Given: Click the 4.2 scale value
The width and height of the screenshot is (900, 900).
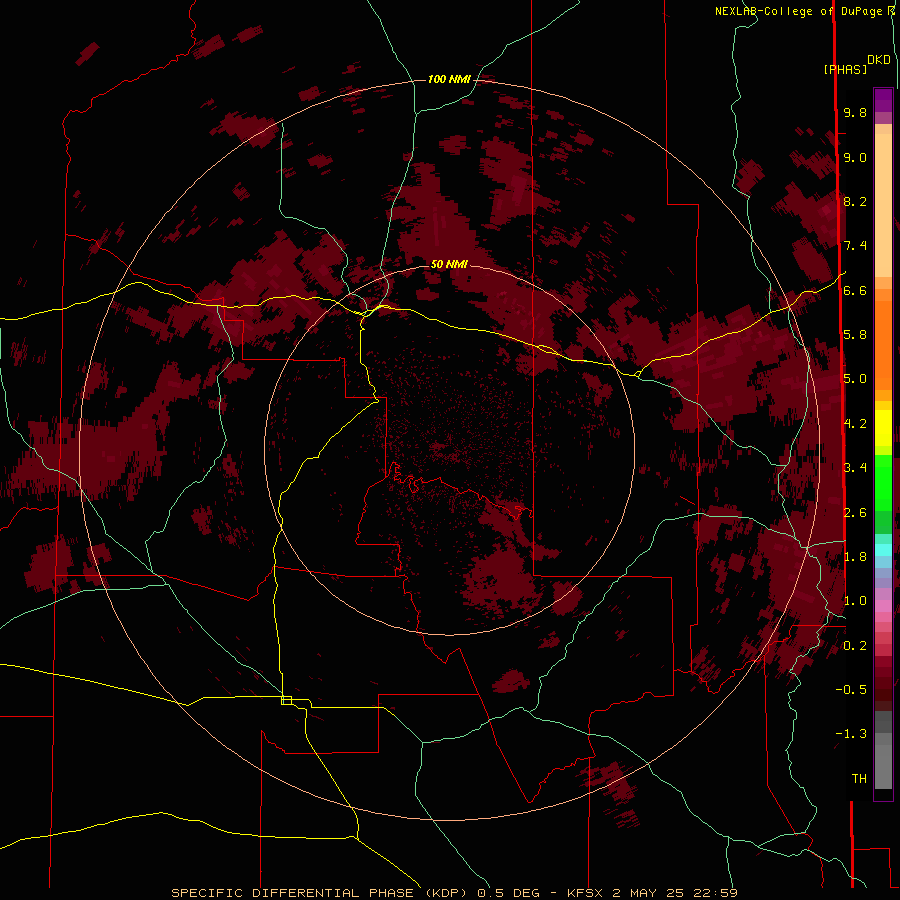Looking at the screenshot, I should tap(855, 423).
